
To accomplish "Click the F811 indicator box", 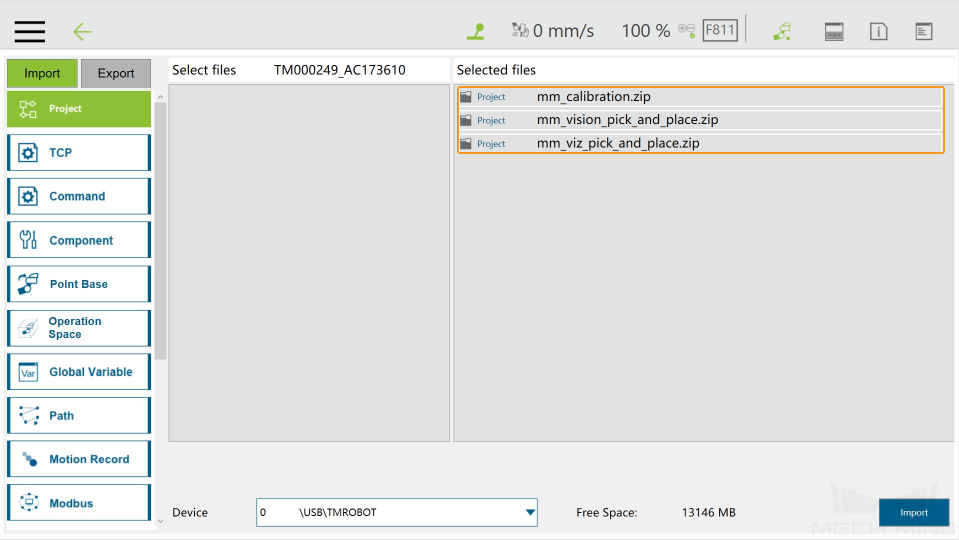I will point(720,30).
